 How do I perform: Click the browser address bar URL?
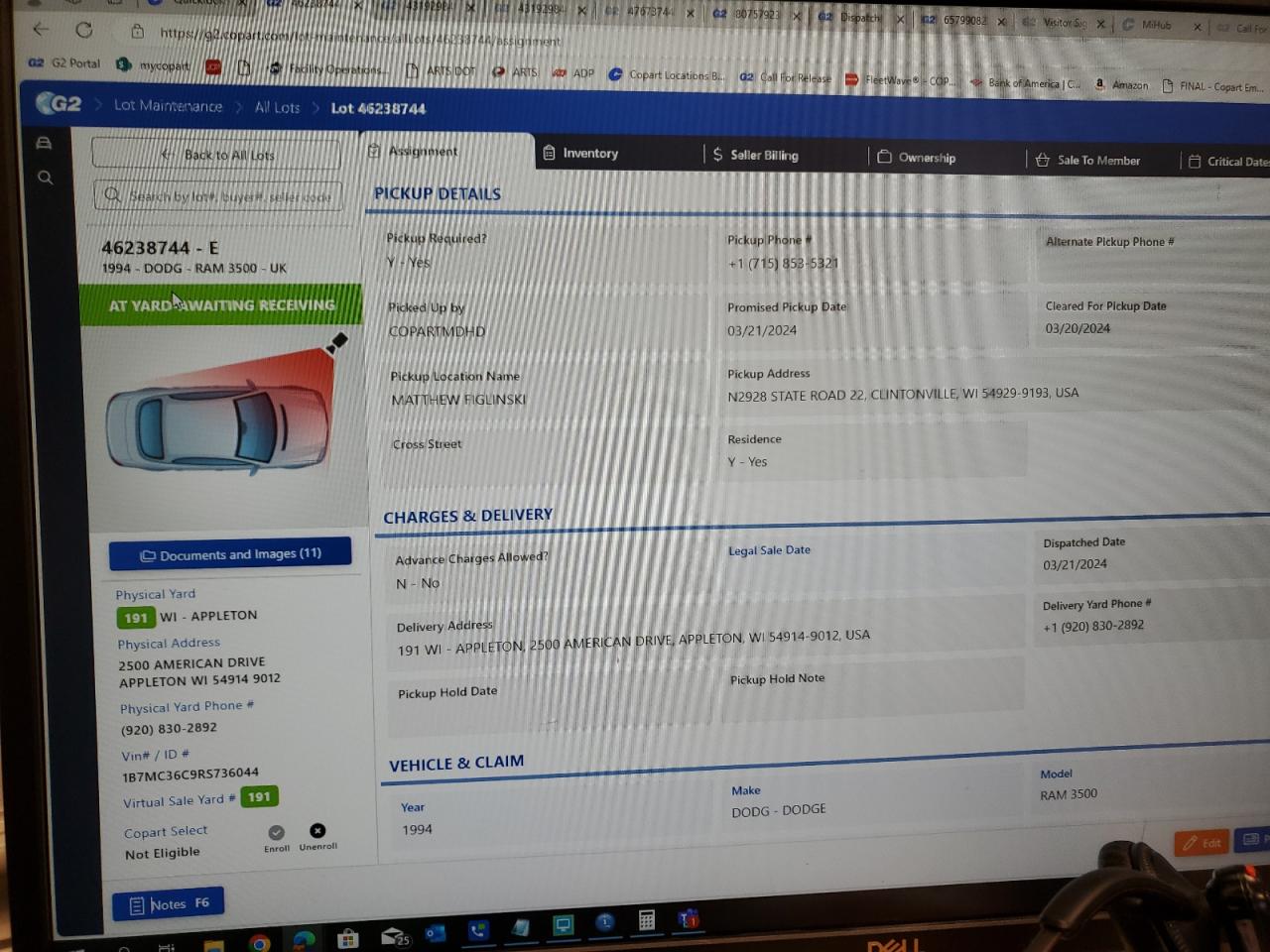[359, 38]
